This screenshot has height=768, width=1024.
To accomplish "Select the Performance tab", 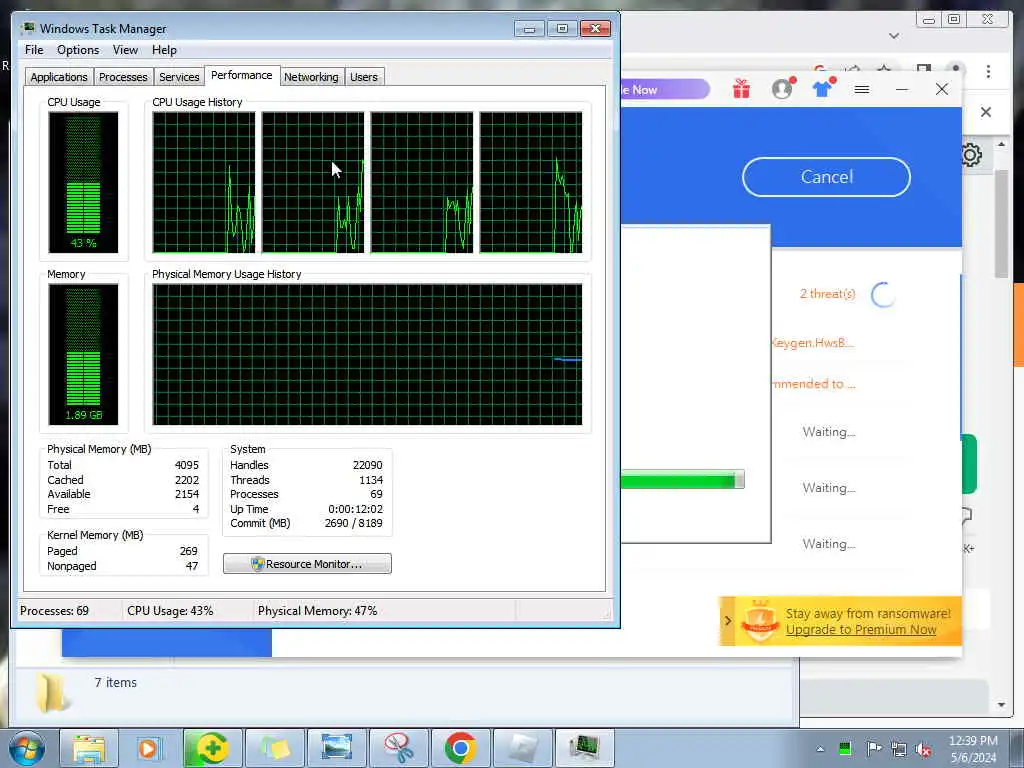I will tap(242, 75).
